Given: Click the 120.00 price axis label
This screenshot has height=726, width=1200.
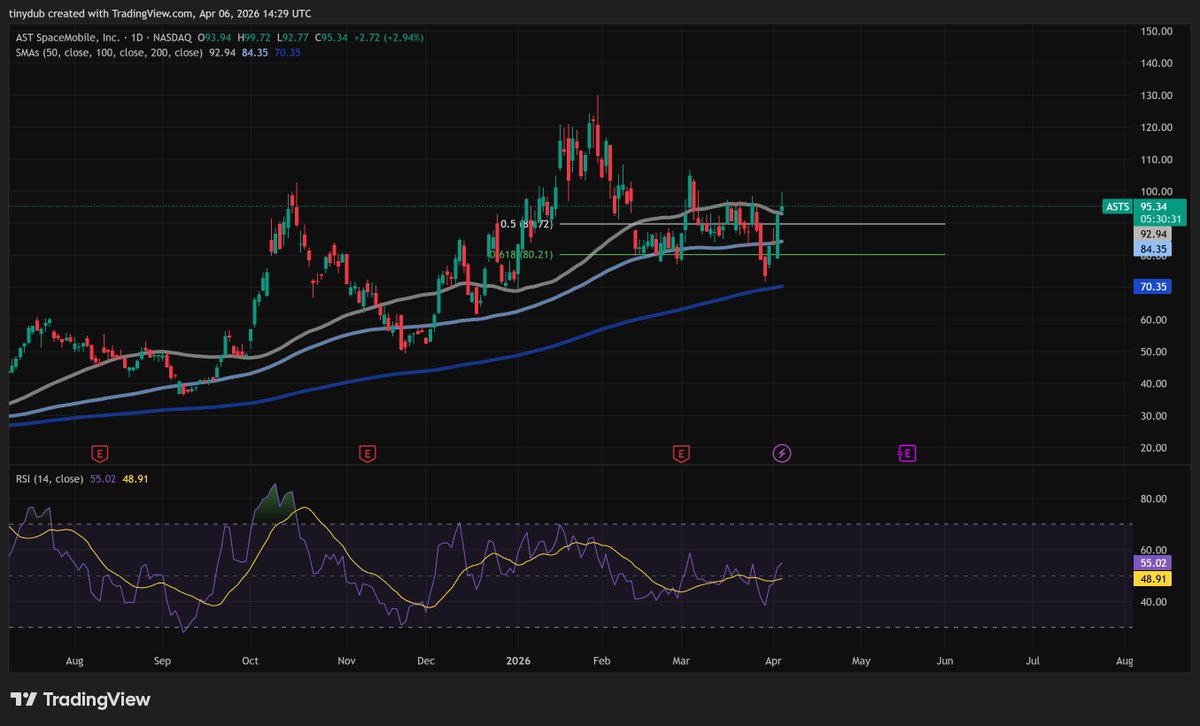Looking at the screenshot, I should [1158, 127].
